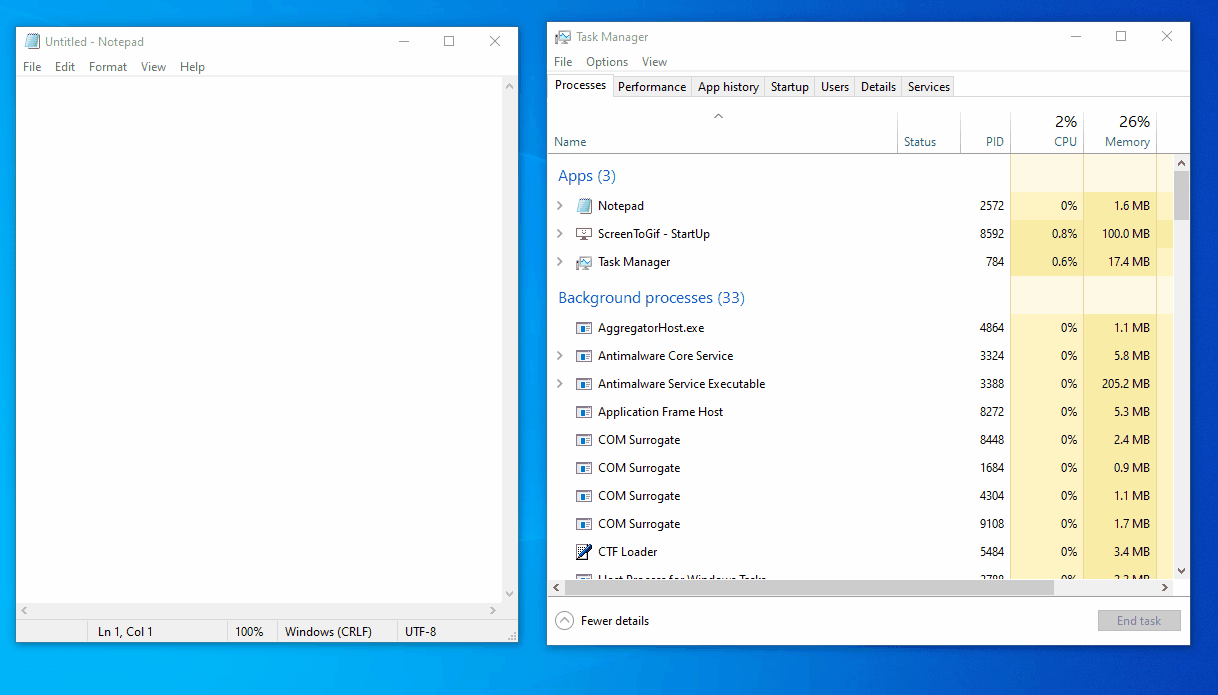
Task: Sort by the PID column header
Action: (986, 132)
